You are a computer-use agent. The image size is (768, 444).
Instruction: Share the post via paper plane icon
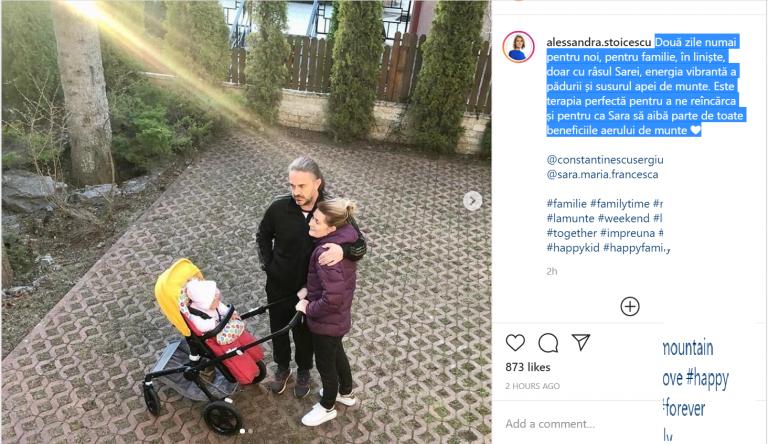(581, 342)
